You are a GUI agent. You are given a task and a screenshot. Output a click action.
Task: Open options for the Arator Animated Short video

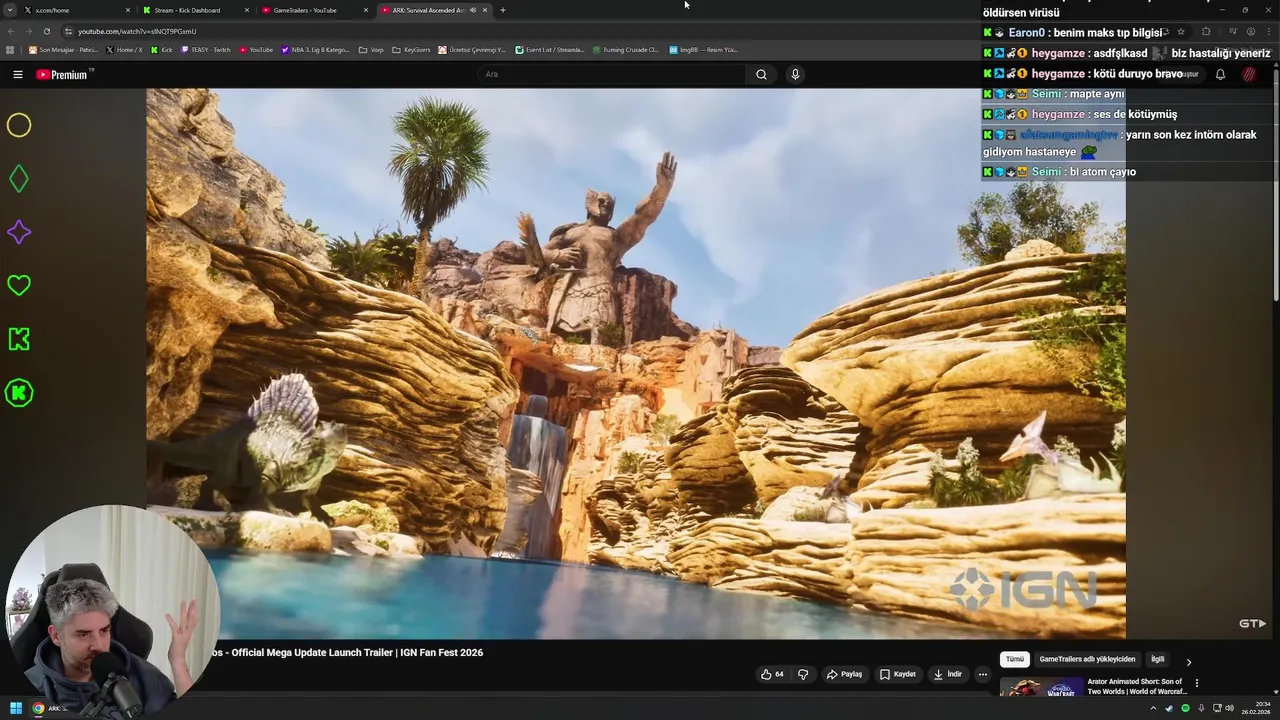[1196, 683]
